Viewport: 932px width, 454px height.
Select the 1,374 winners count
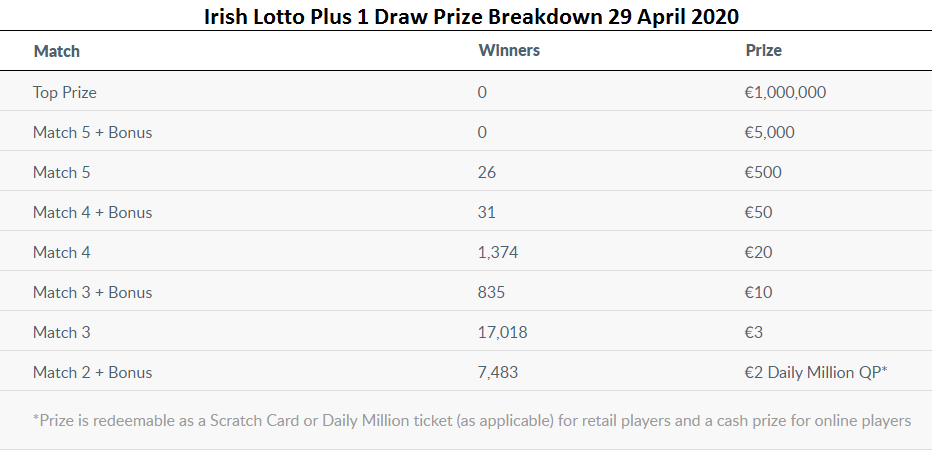coord(498,253)
